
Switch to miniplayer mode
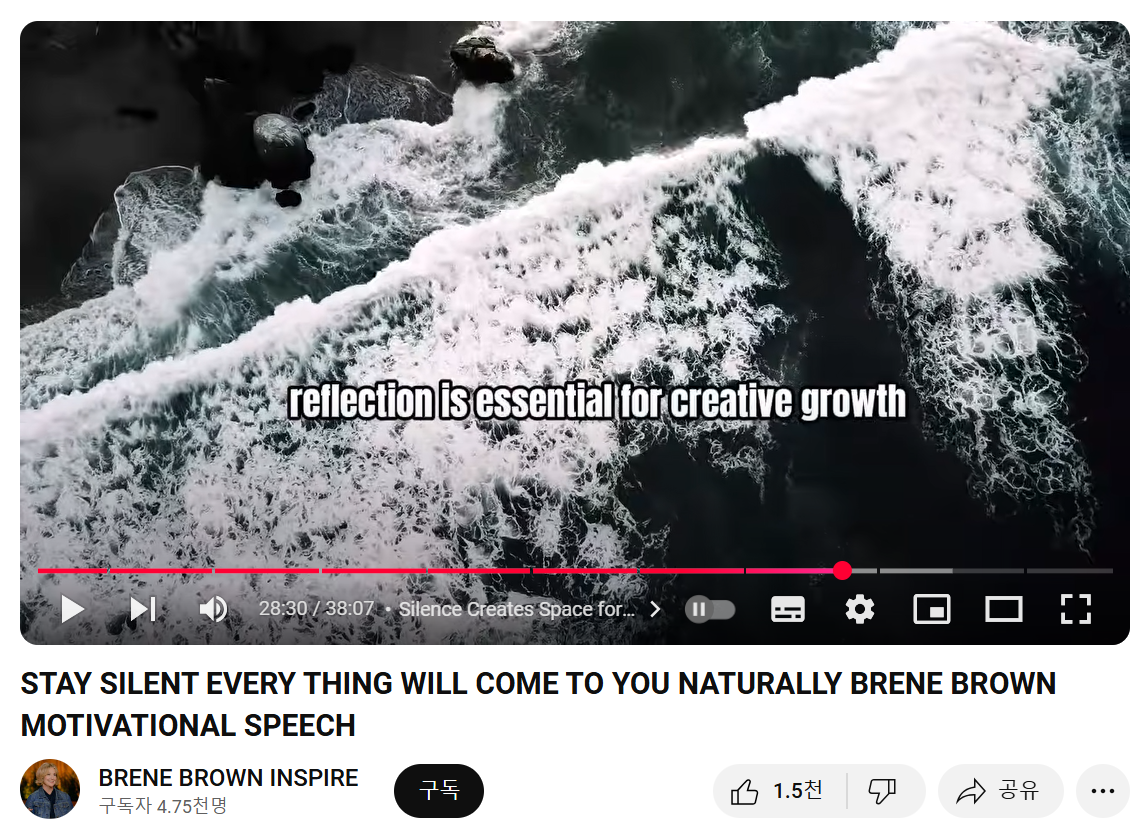(932, 609)
